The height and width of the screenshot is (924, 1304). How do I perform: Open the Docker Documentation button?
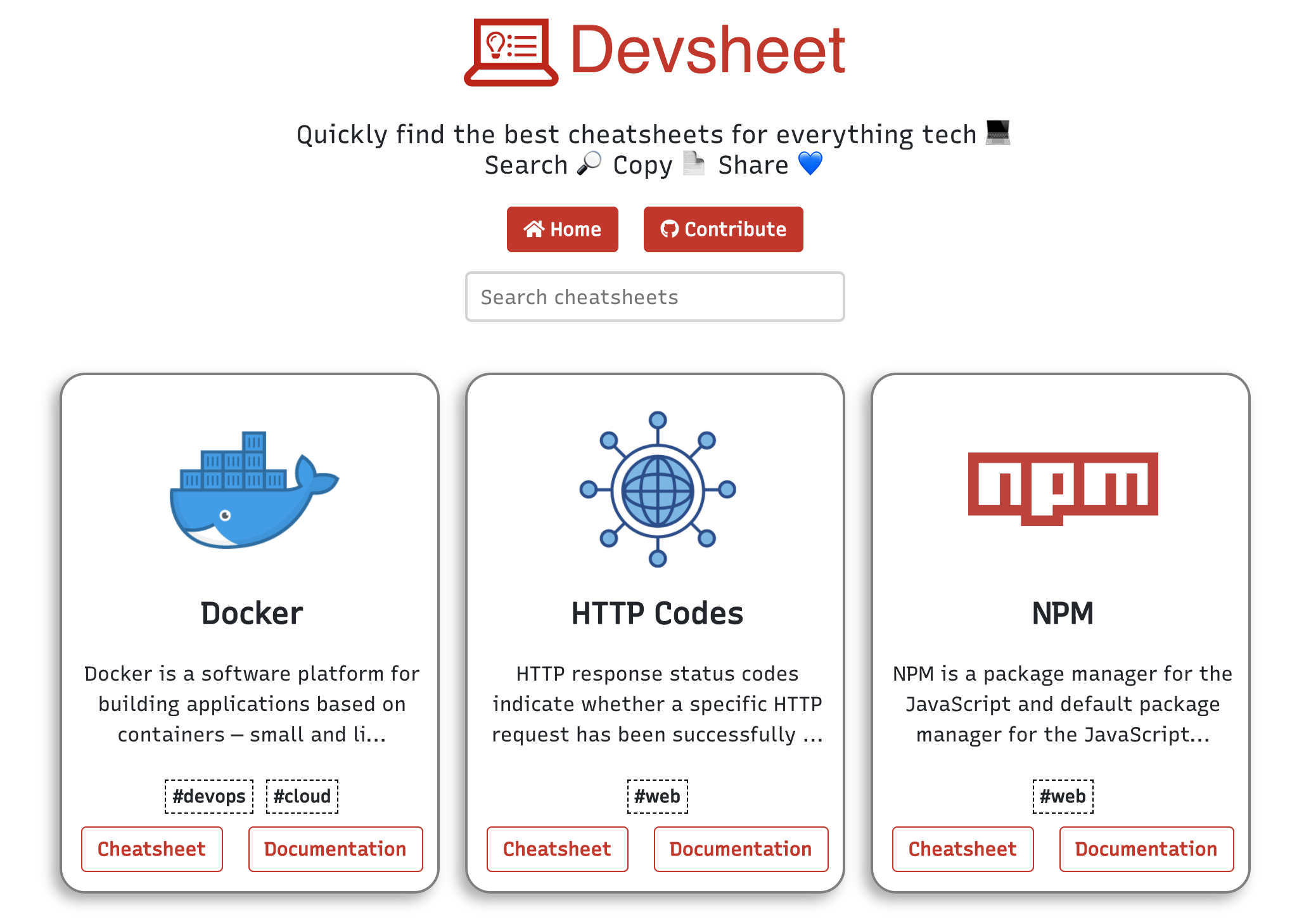tap(335, 849)
